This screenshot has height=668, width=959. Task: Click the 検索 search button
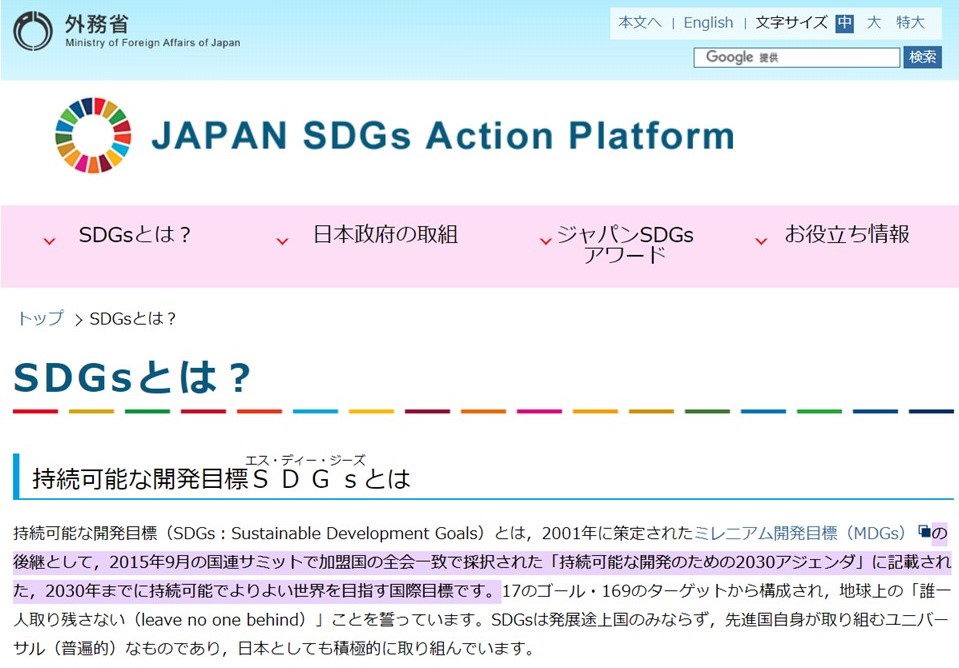[922, 57]
